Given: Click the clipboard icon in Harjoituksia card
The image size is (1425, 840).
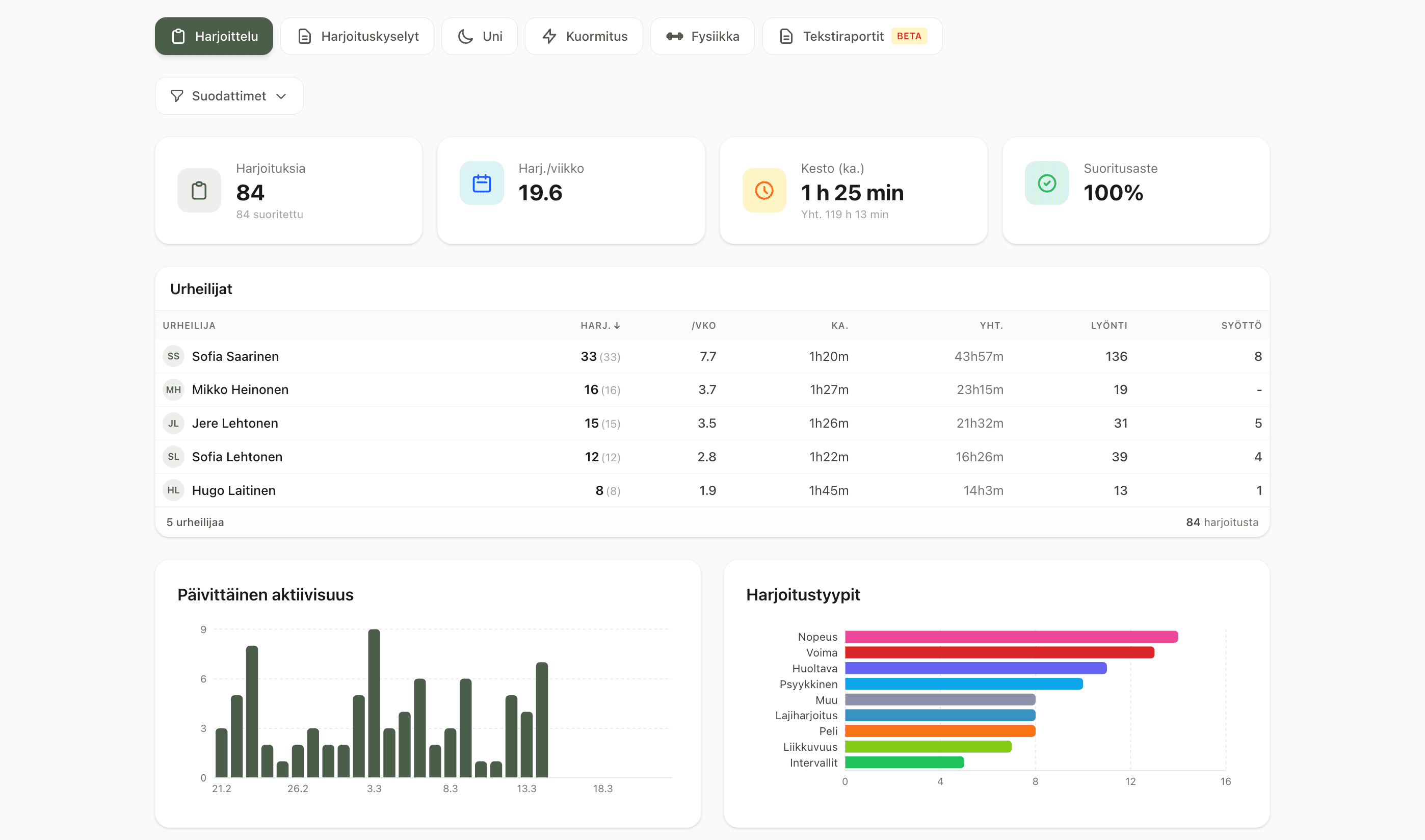Looking at the screenshot, I should tap(199, 190).
